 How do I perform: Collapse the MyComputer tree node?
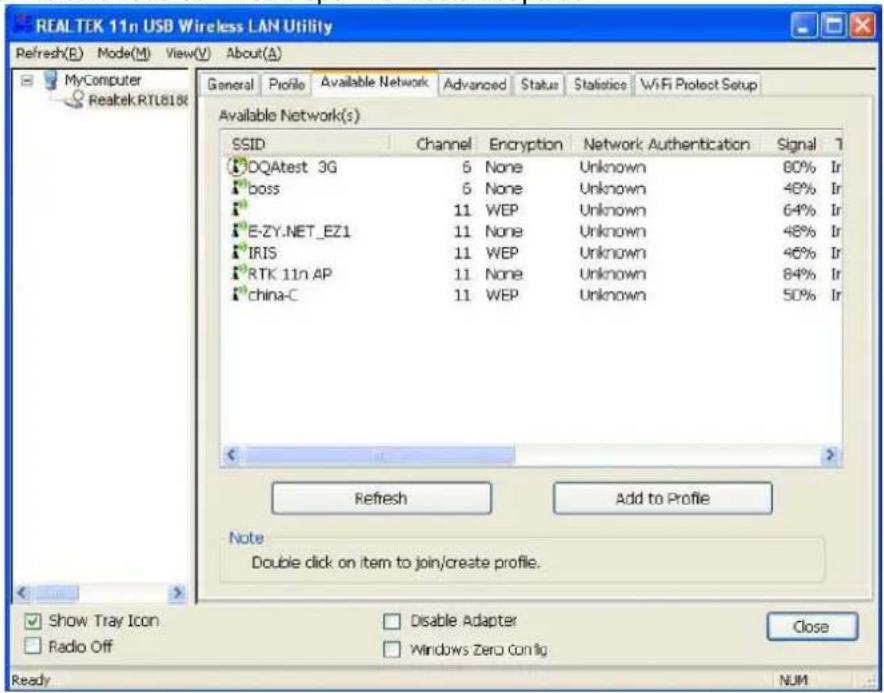tap(26, 81)
